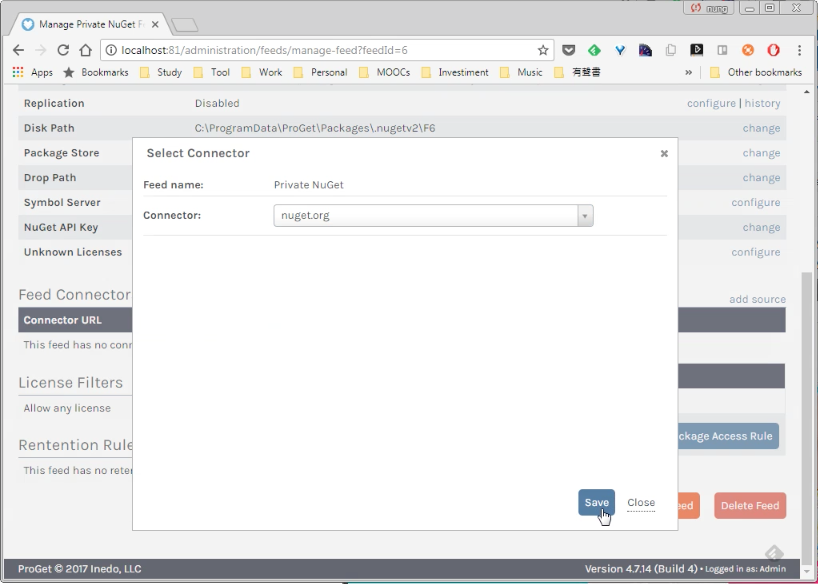The image size is (818, 584).
Task: Focus the localhost address bar
Action: (x=327, y=50)
